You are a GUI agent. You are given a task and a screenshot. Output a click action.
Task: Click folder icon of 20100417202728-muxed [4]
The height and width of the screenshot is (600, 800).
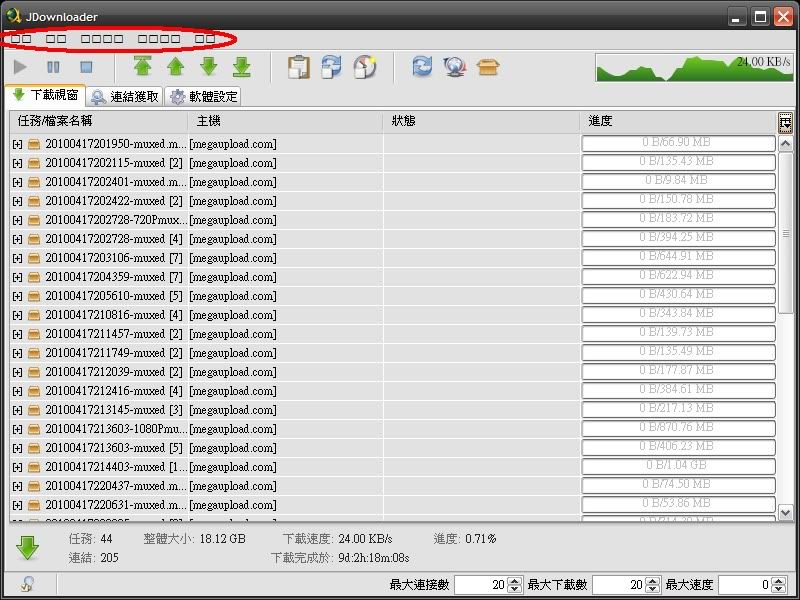tap(34, 239)
